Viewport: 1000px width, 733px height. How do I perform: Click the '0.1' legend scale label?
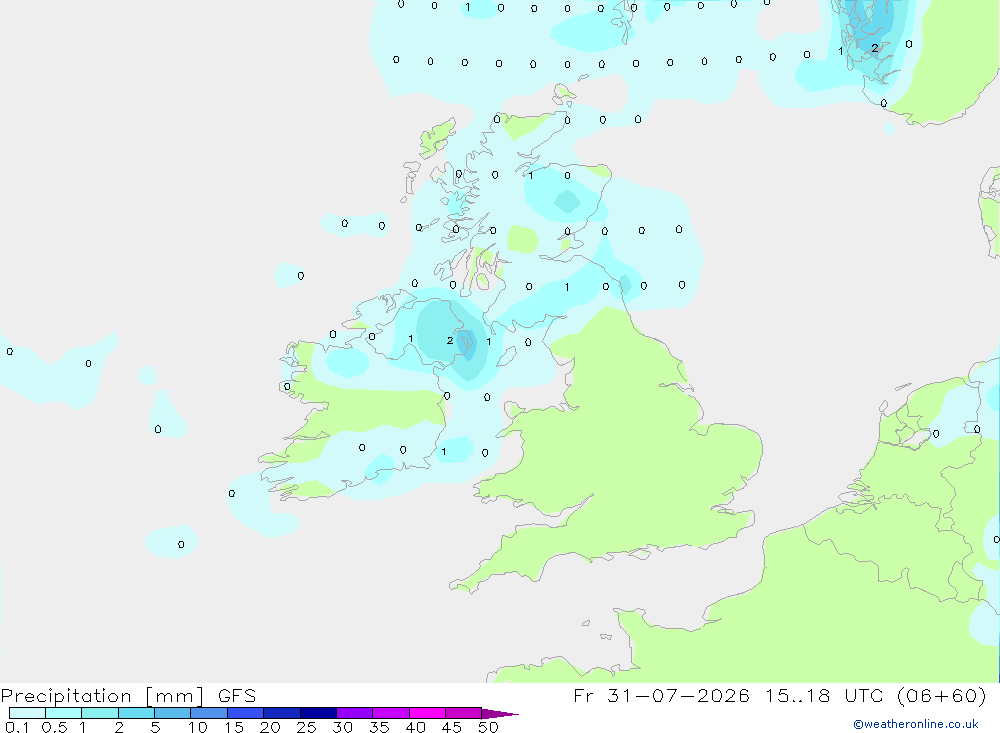pyautogui.click(x=17, y=727)
